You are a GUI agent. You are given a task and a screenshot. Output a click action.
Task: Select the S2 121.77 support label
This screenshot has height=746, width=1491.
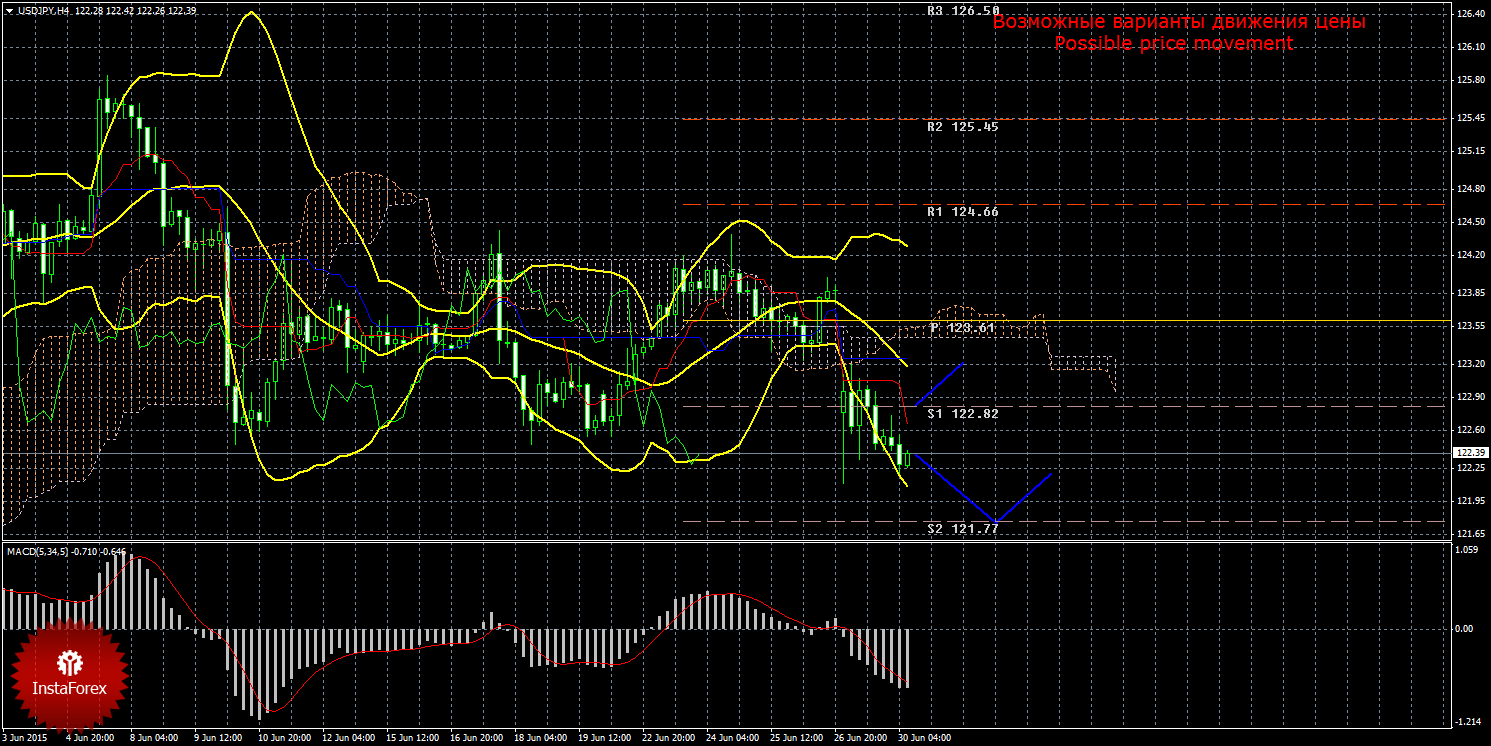point(962,529)
